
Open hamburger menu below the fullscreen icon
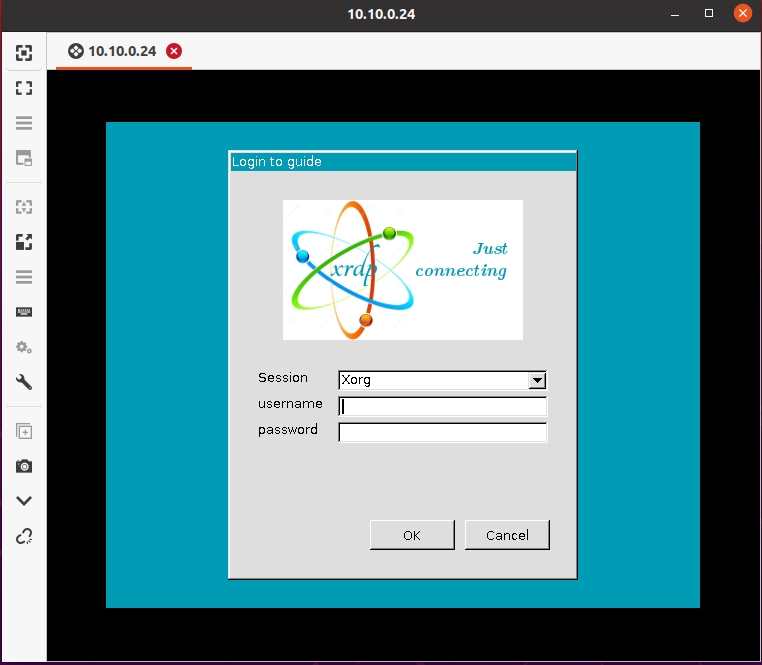24,123
